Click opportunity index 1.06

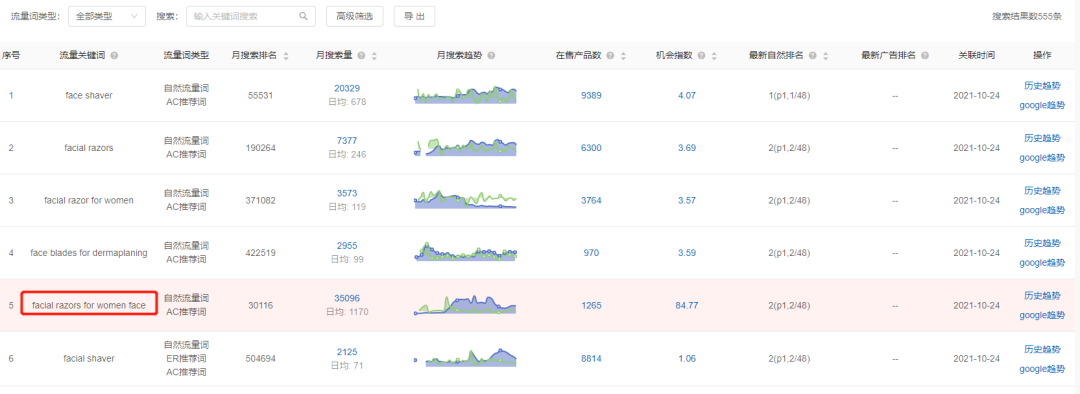click(x=687, y=358)
